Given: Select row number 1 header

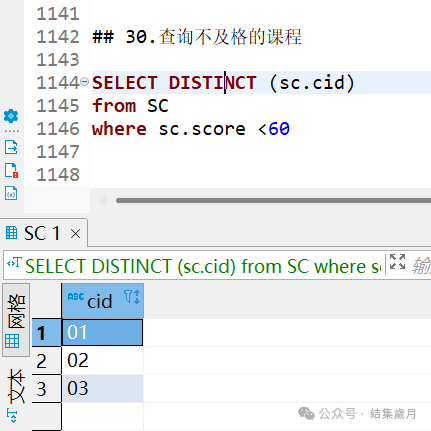Looking at the screenshot, I should tap(47, 332).
